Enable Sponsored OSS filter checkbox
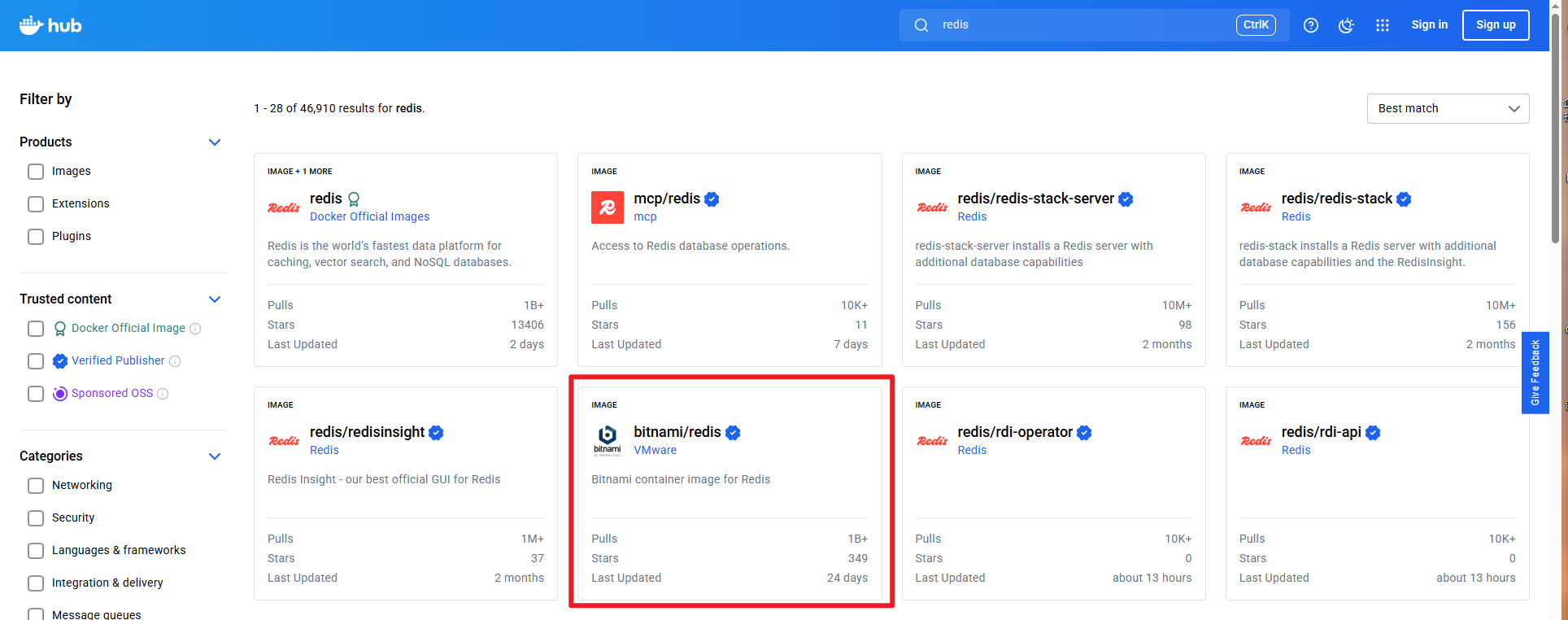The height and width of the screenshot is (620, 1568). (36, 394)
